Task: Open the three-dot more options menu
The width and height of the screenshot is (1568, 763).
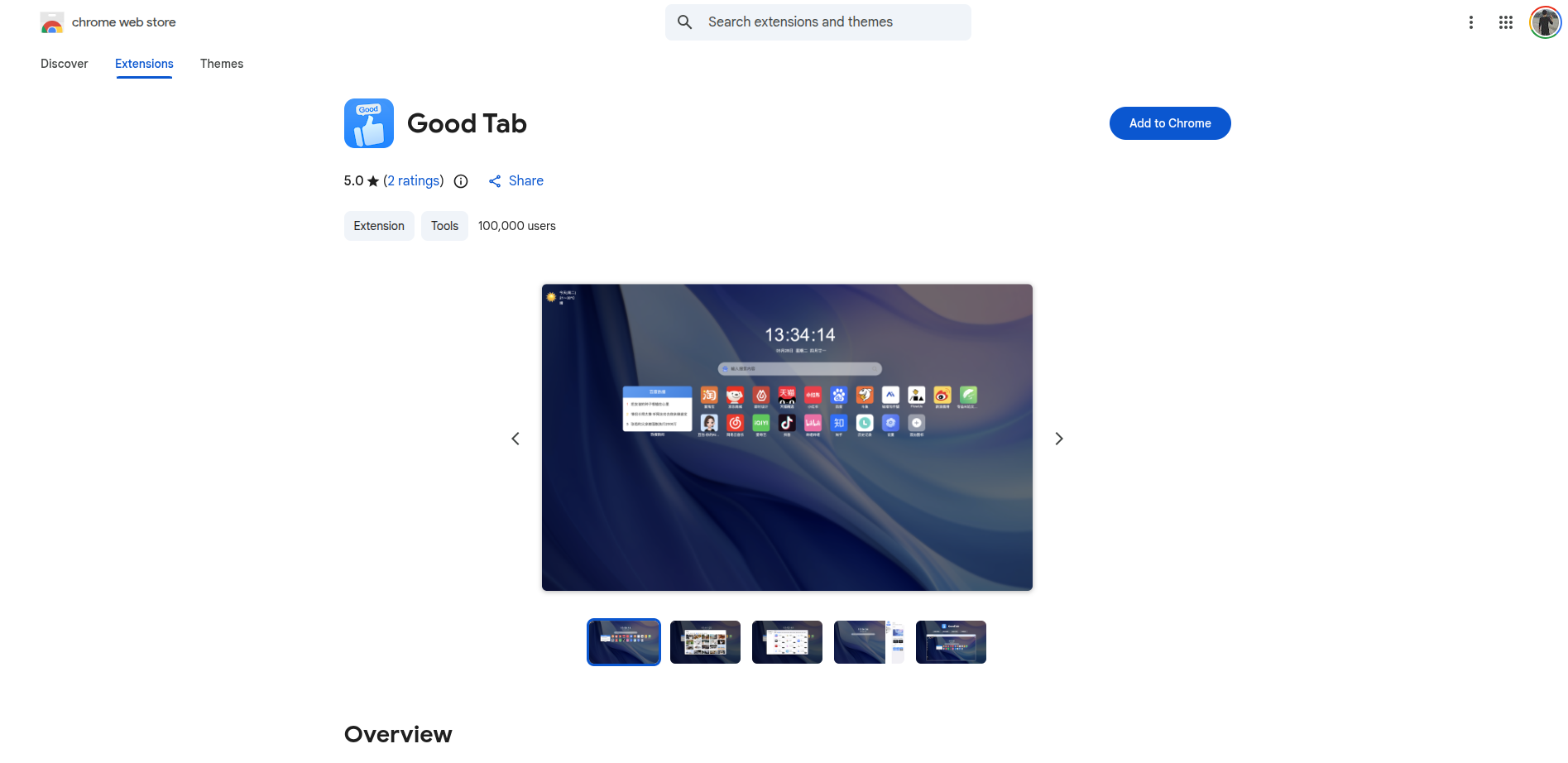Action: point(1470,22)
